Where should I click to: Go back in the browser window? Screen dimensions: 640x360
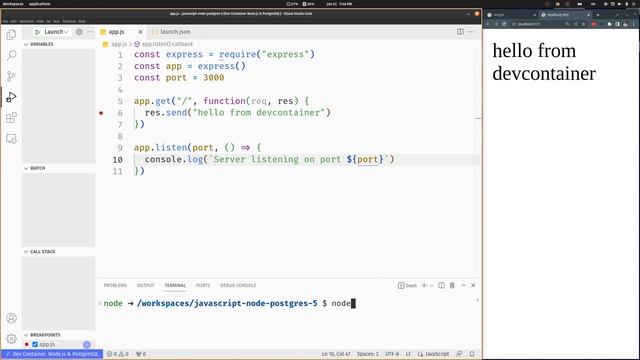click(488, 24)
